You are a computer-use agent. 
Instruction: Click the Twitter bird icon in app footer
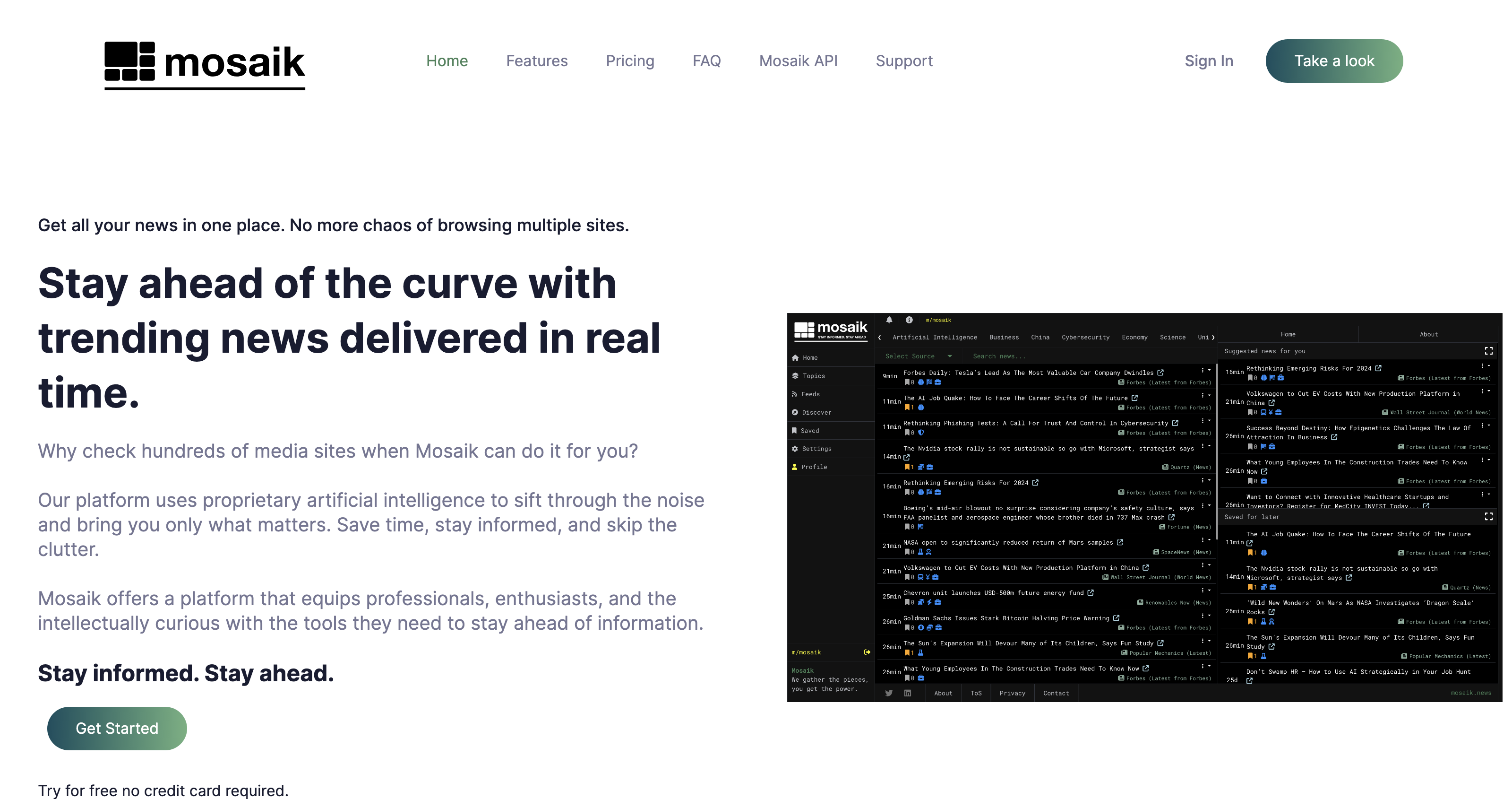click(889, 693)
